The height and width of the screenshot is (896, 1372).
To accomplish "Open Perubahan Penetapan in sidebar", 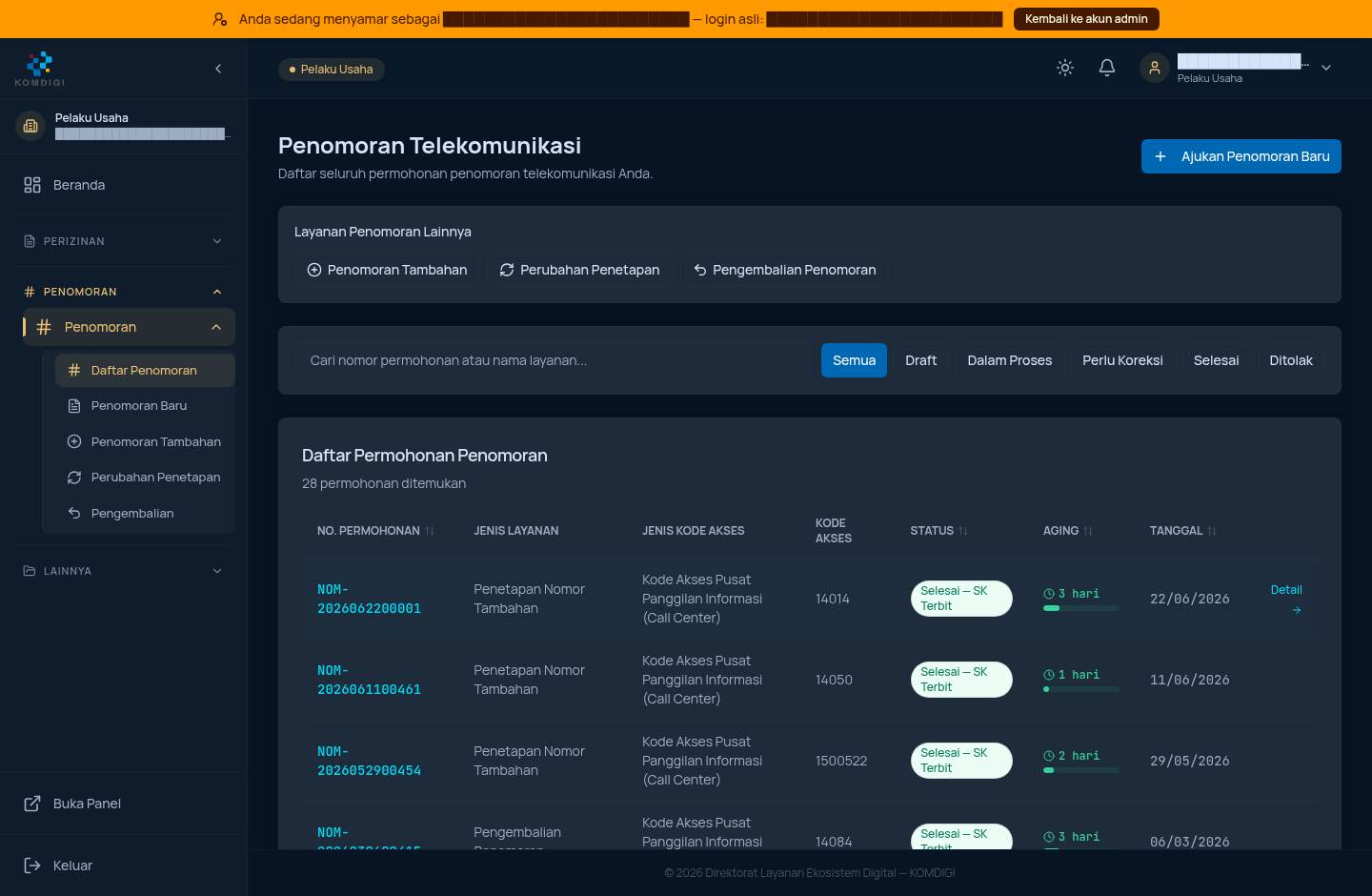I will tap(145, 478).
